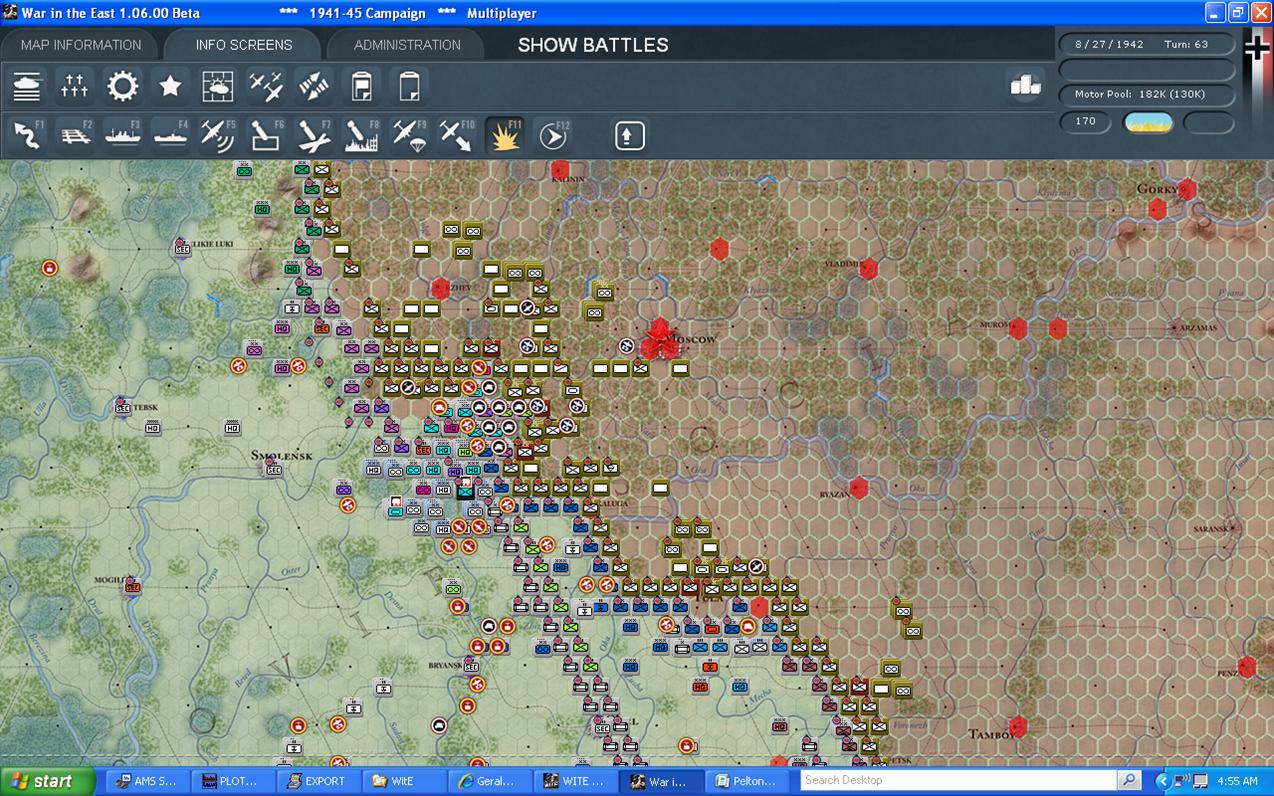
Task: Click the red battle hex at Ryazan
Action: point(858,488)
